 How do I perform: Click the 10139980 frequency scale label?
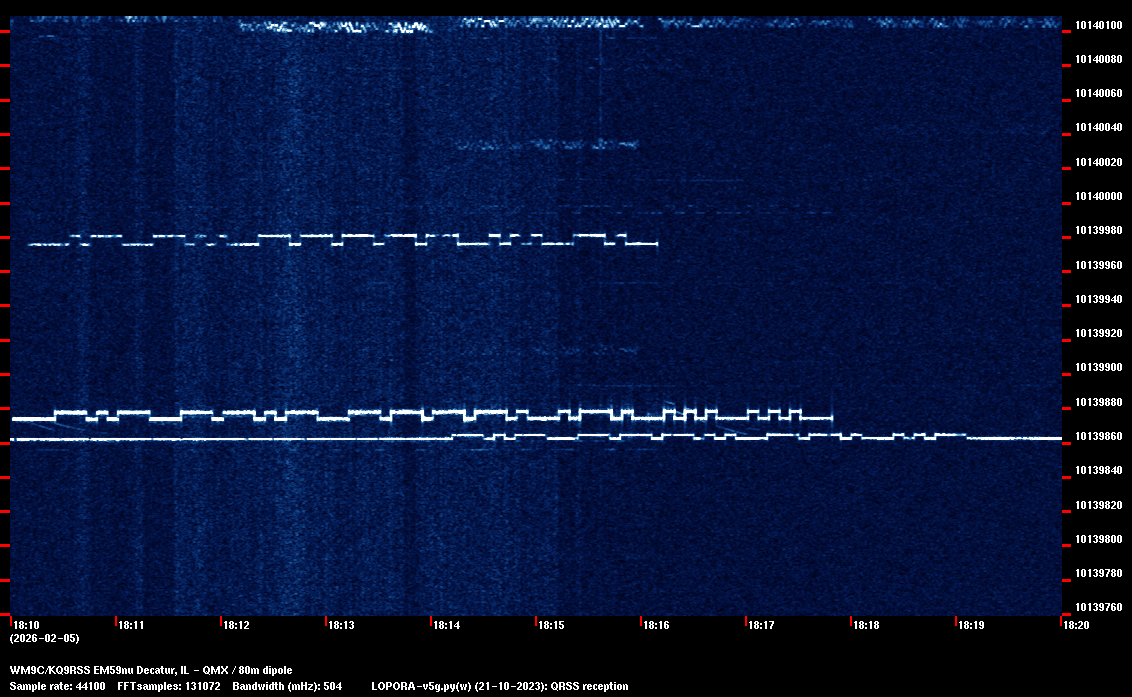click(x=1097, y=231)
